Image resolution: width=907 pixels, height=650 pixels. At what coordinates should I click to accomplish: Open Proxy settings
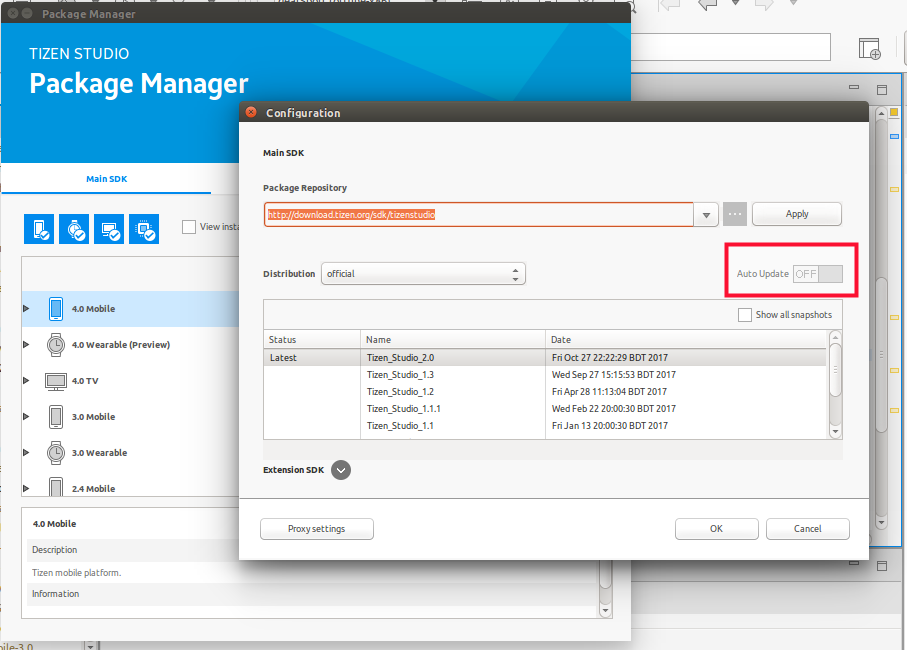(x=316, y=529)
